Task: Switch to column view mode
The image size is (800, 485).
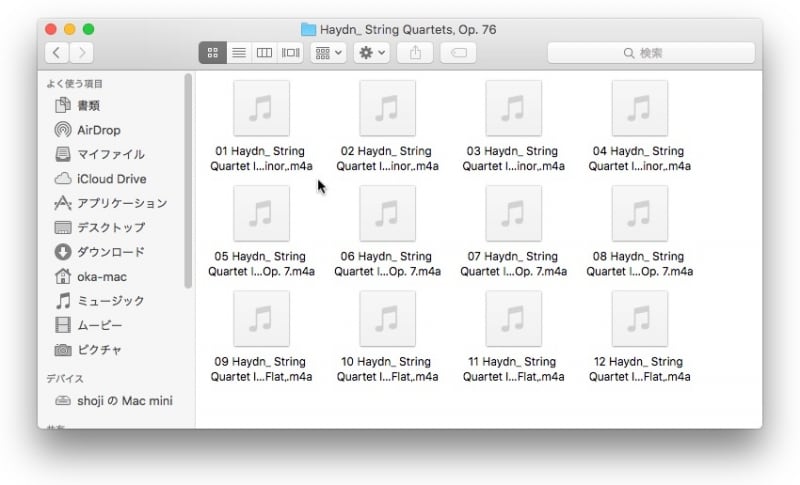Action: [x=265, y=52]
